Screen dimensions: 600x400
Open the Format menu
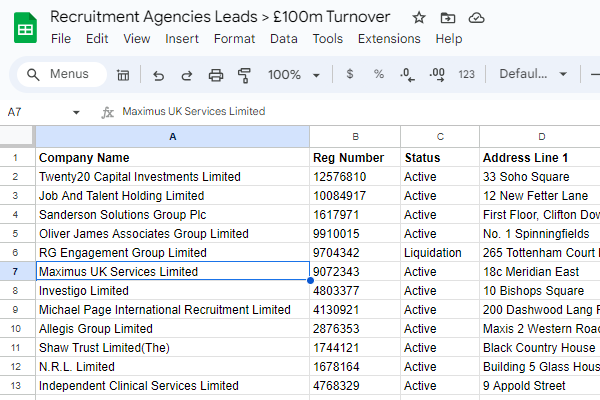pyautogui.click(x=234, y=39)
